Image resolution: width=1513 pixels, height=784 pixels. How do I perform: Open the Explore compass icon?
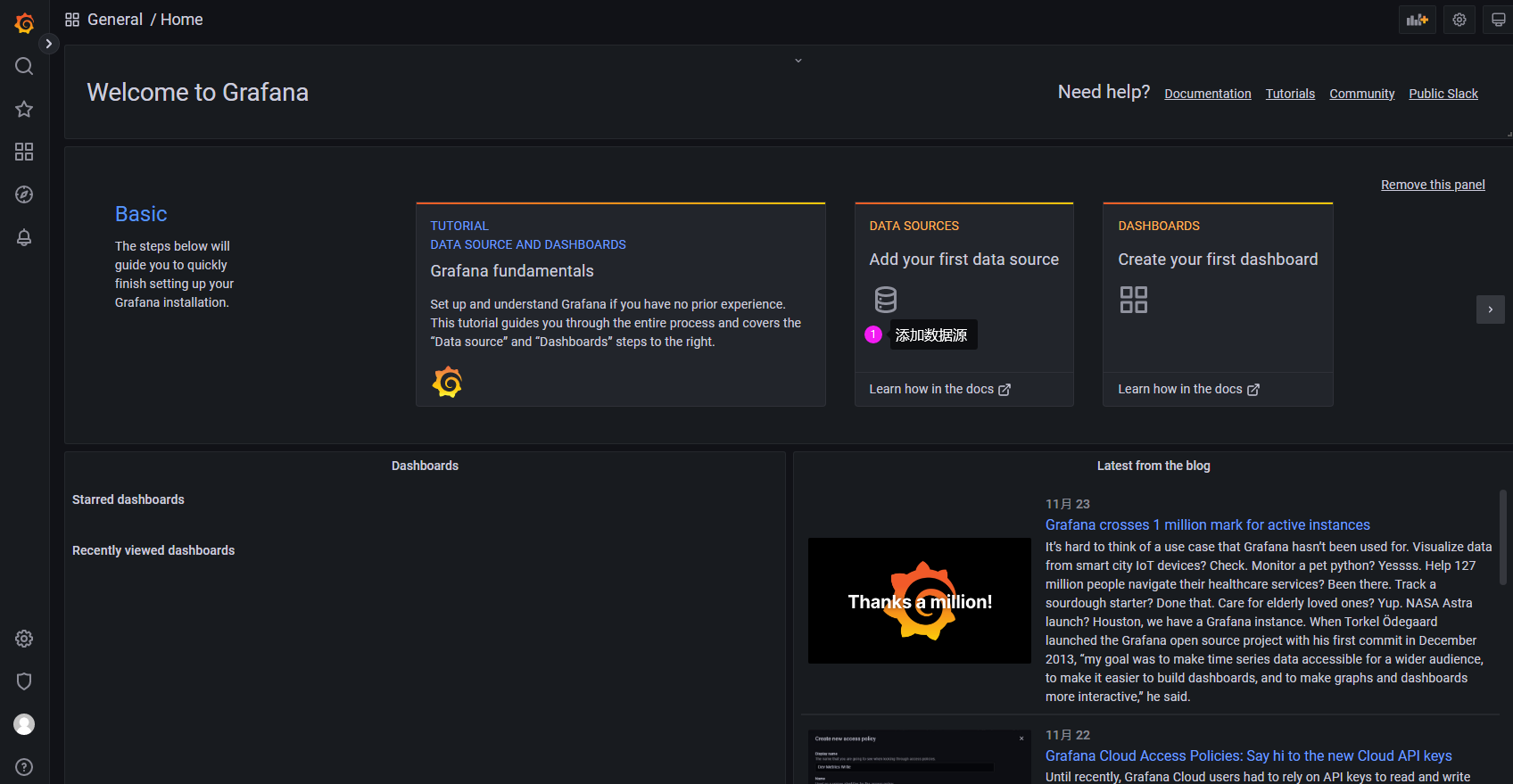pos(24,194)
